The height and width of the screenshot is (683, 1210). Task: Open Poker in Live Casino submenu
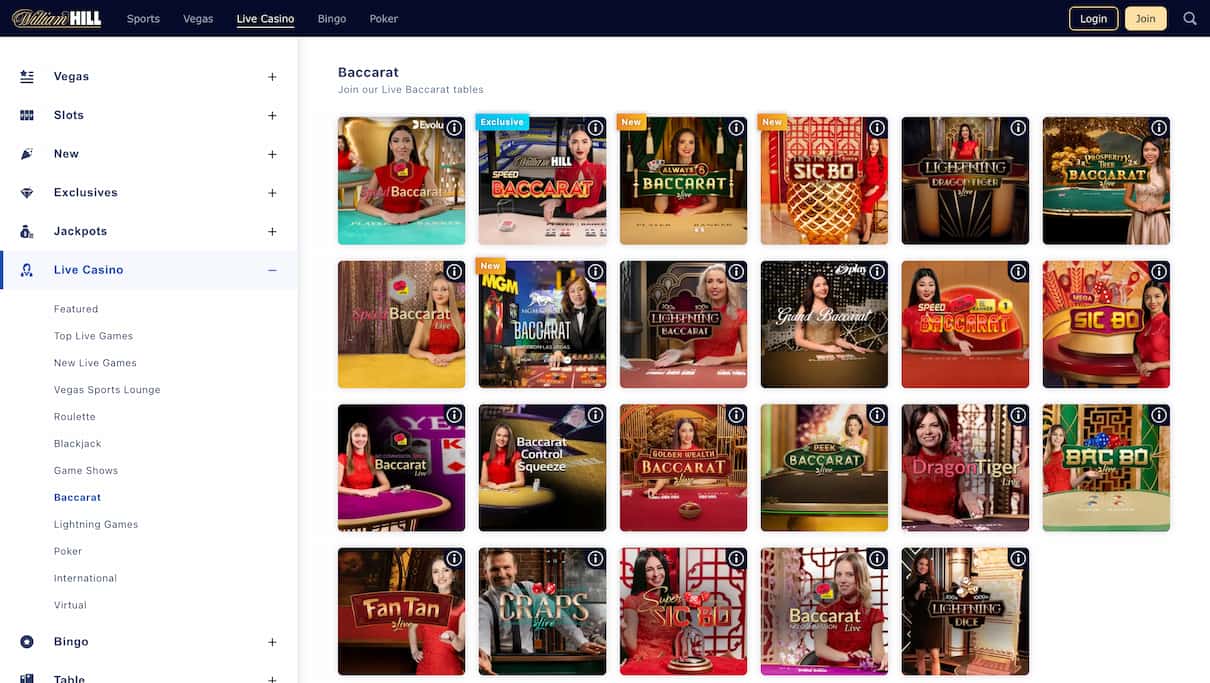[x=68, y=551]
